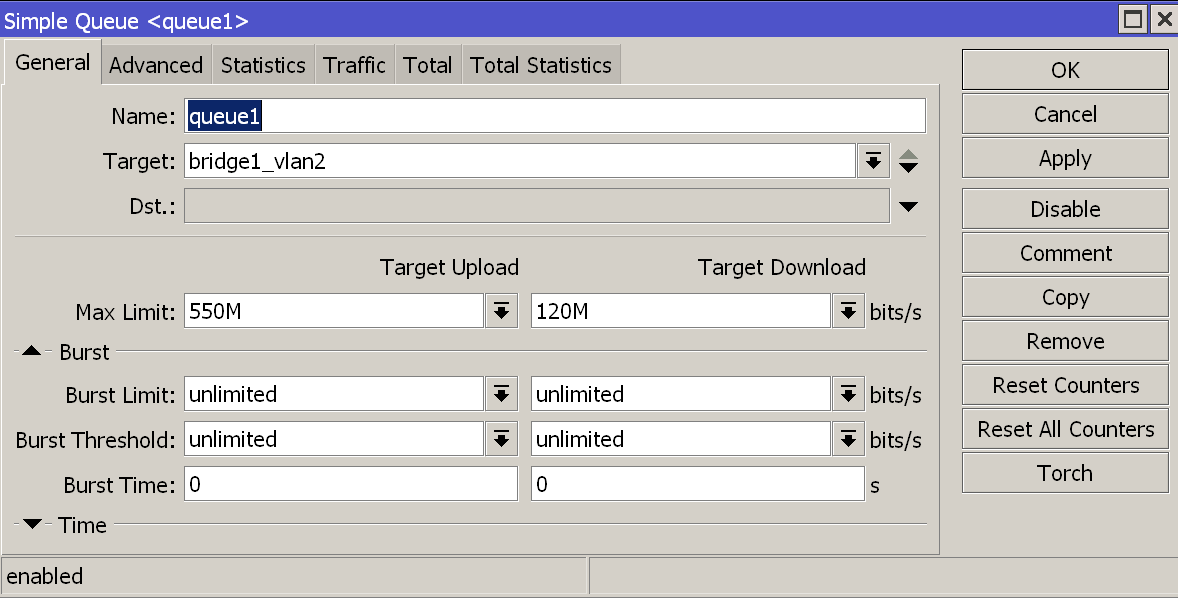Click the Dst. input field
Viewport: 1178px width, 598px height.
click(x=536, y=206)
